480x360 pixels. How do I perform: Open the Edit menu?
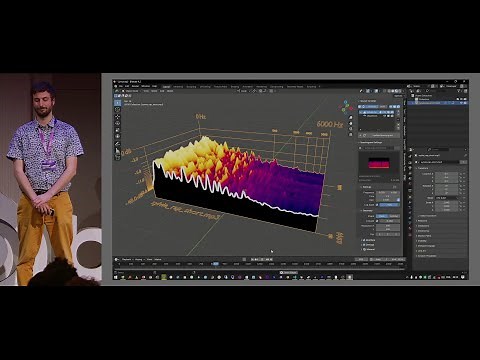127,86
